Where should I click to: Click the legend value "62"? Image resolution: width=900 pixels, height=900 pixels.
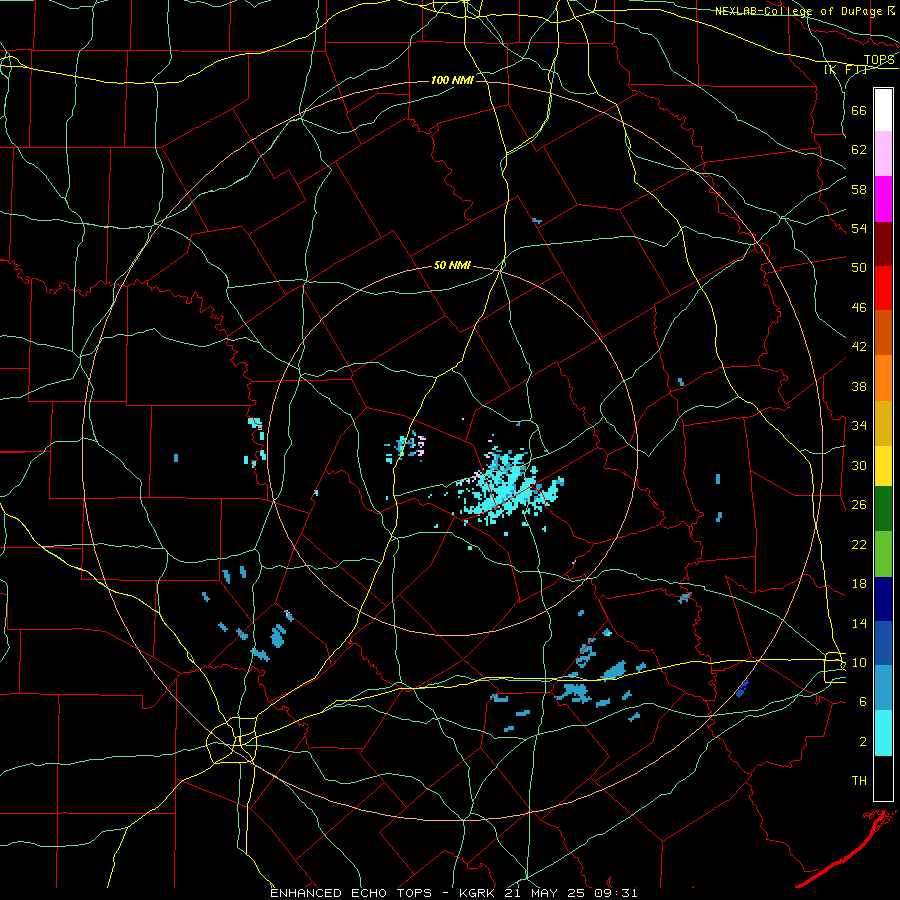pos(859,149)
